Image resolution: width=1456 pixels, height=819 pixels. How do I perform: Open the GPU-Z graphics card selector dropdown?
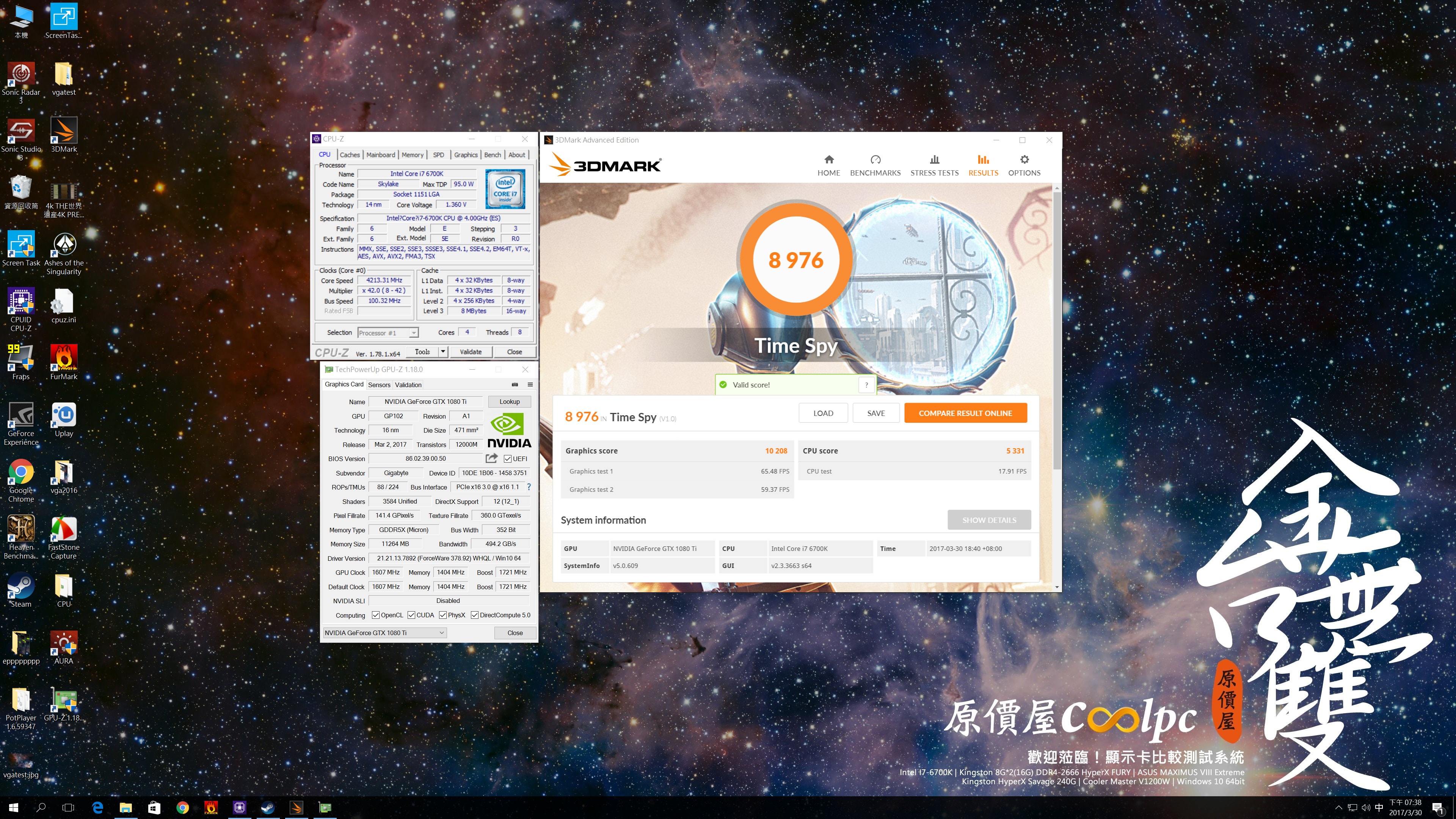[384, 633]
